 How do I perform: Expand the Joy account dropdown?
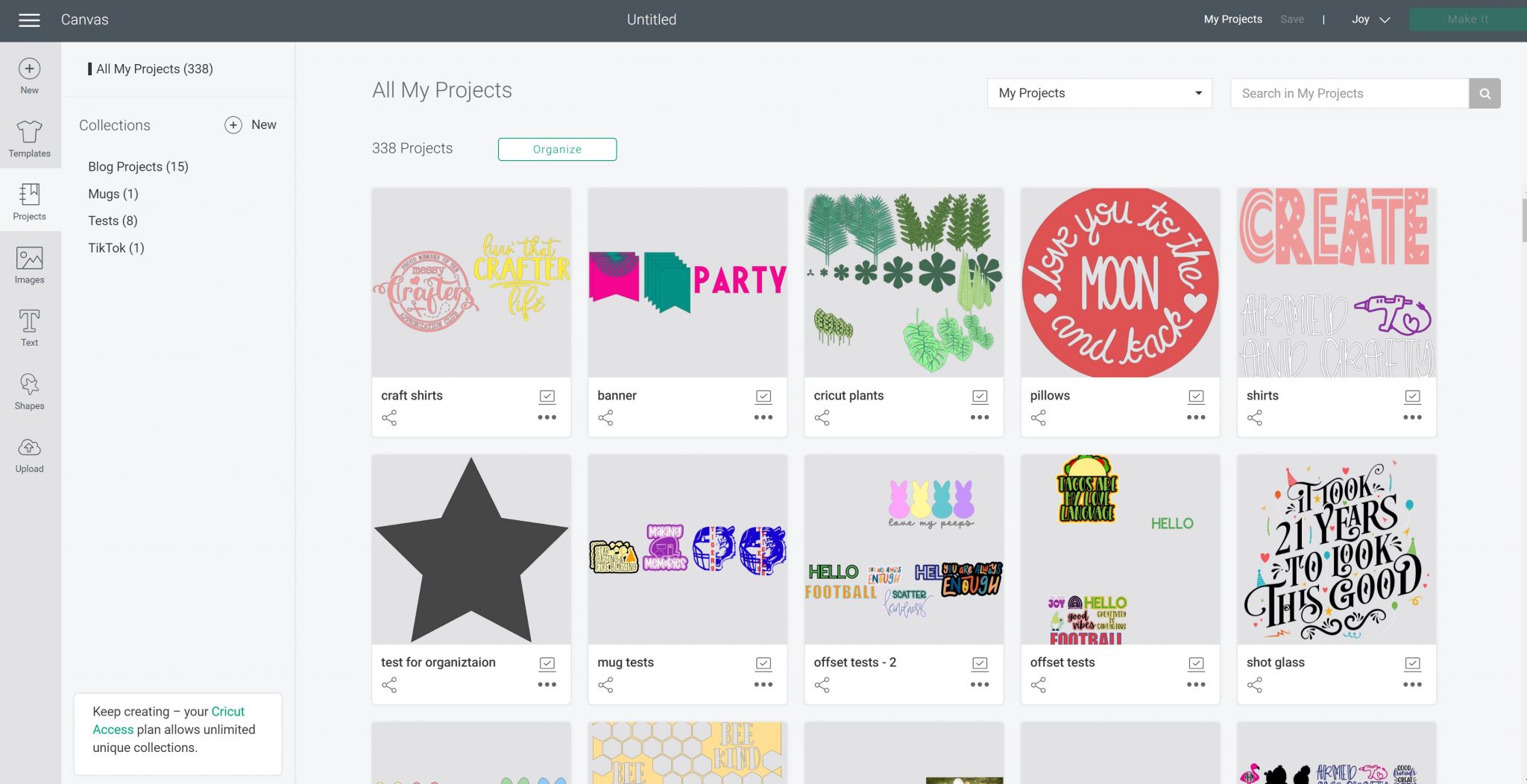tap(1370, 19)
